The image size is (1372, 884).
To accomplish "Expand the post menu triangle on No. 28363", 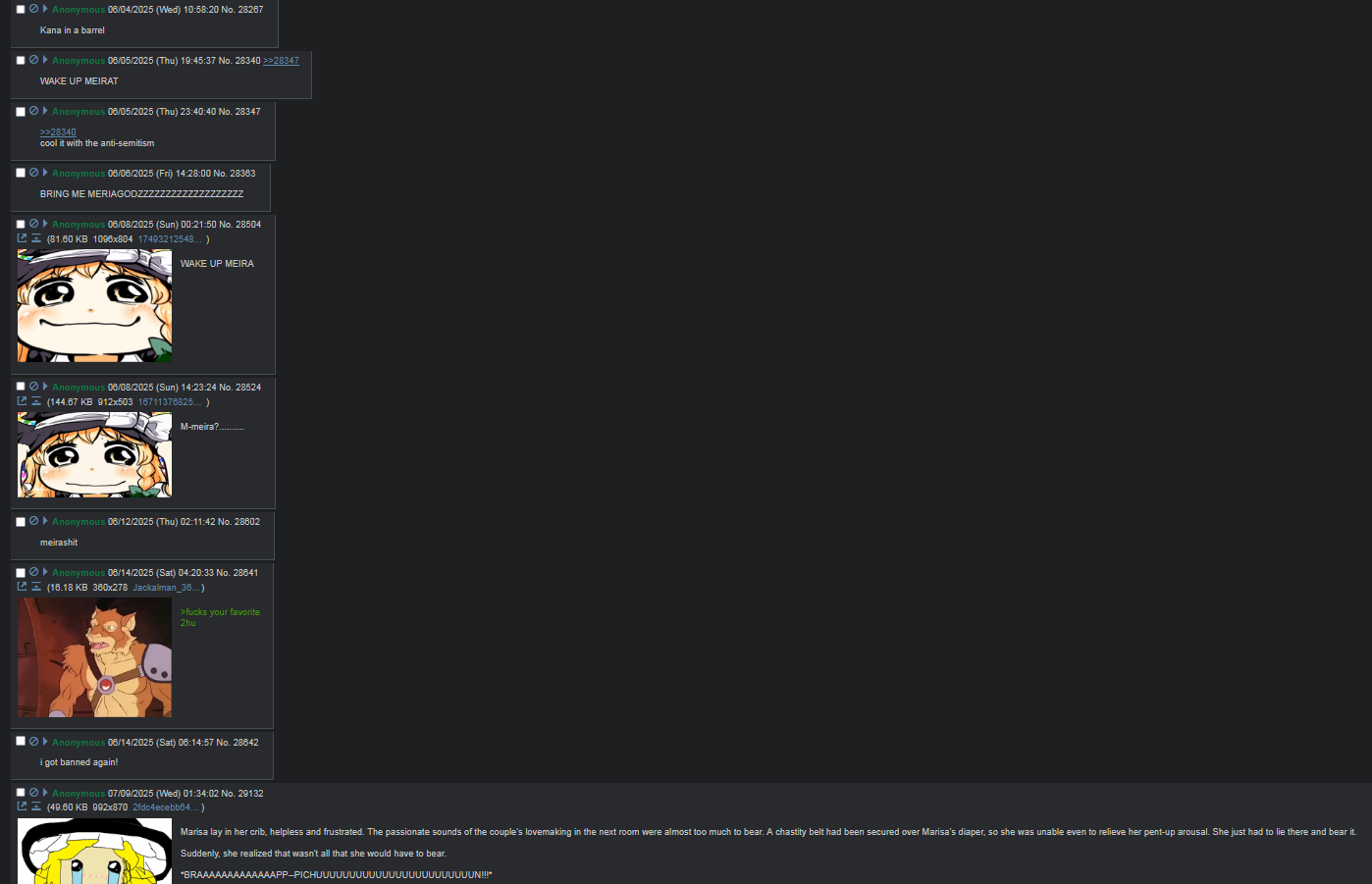I will [45, 173].
